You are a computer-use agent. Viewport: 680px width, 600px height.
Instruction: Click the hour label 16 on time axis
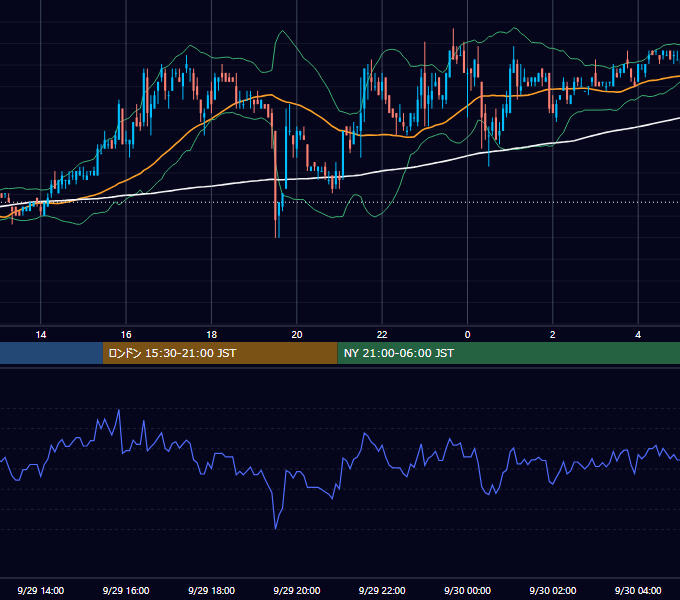tap(126, 335)
